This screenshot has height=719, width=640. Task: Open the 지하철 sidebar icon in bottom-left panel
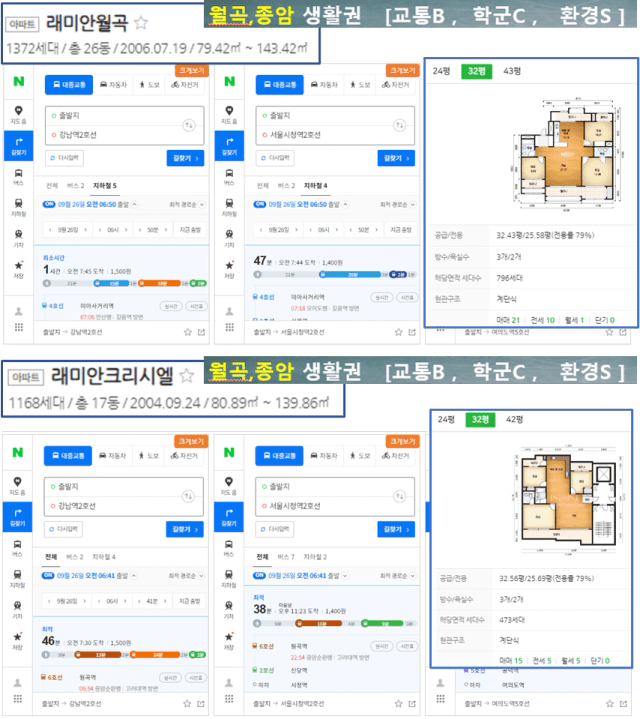[17, 578]
